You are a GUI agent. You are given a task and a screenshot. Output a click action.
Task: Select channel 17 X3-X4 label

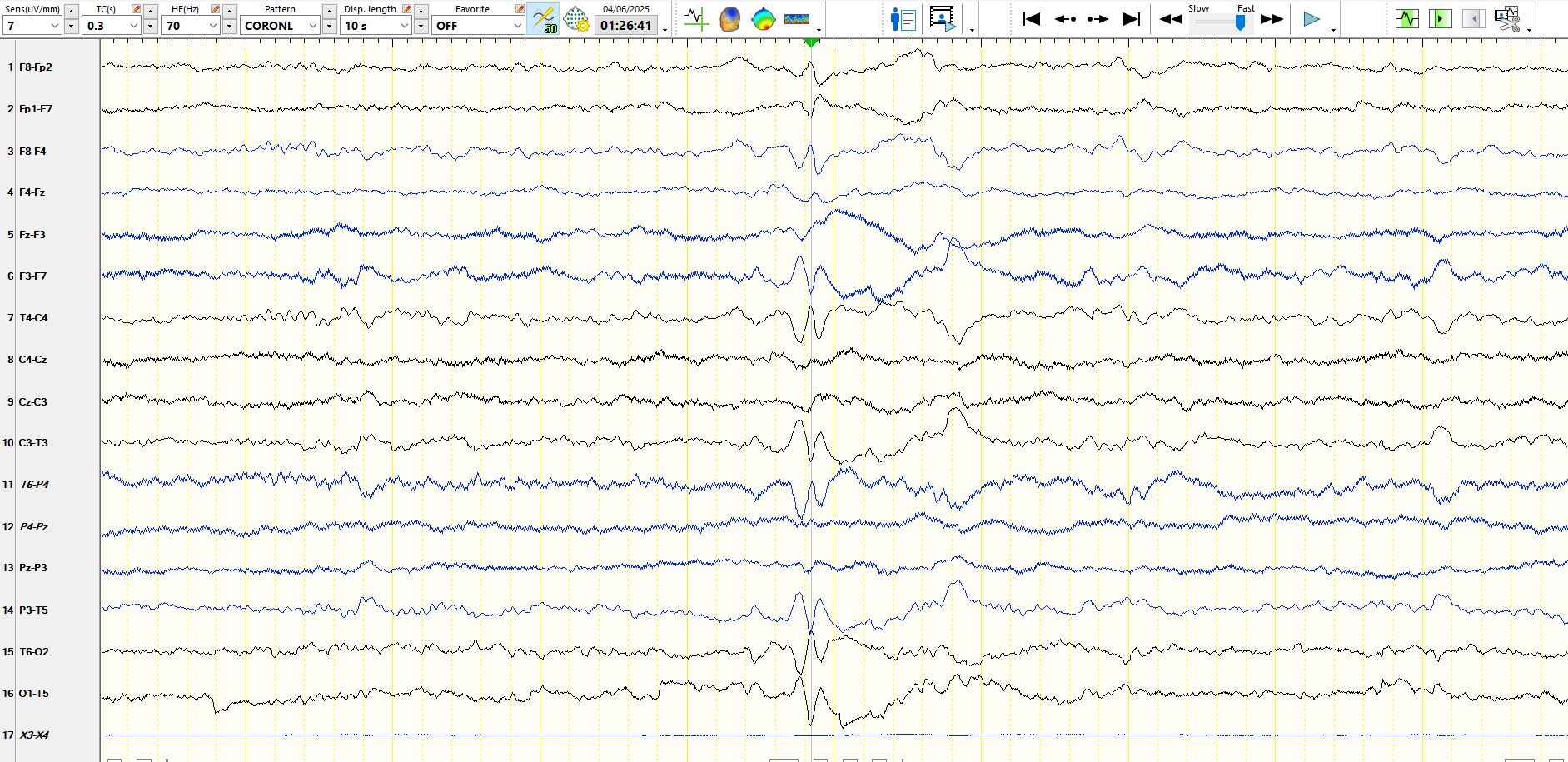(34, 735)
